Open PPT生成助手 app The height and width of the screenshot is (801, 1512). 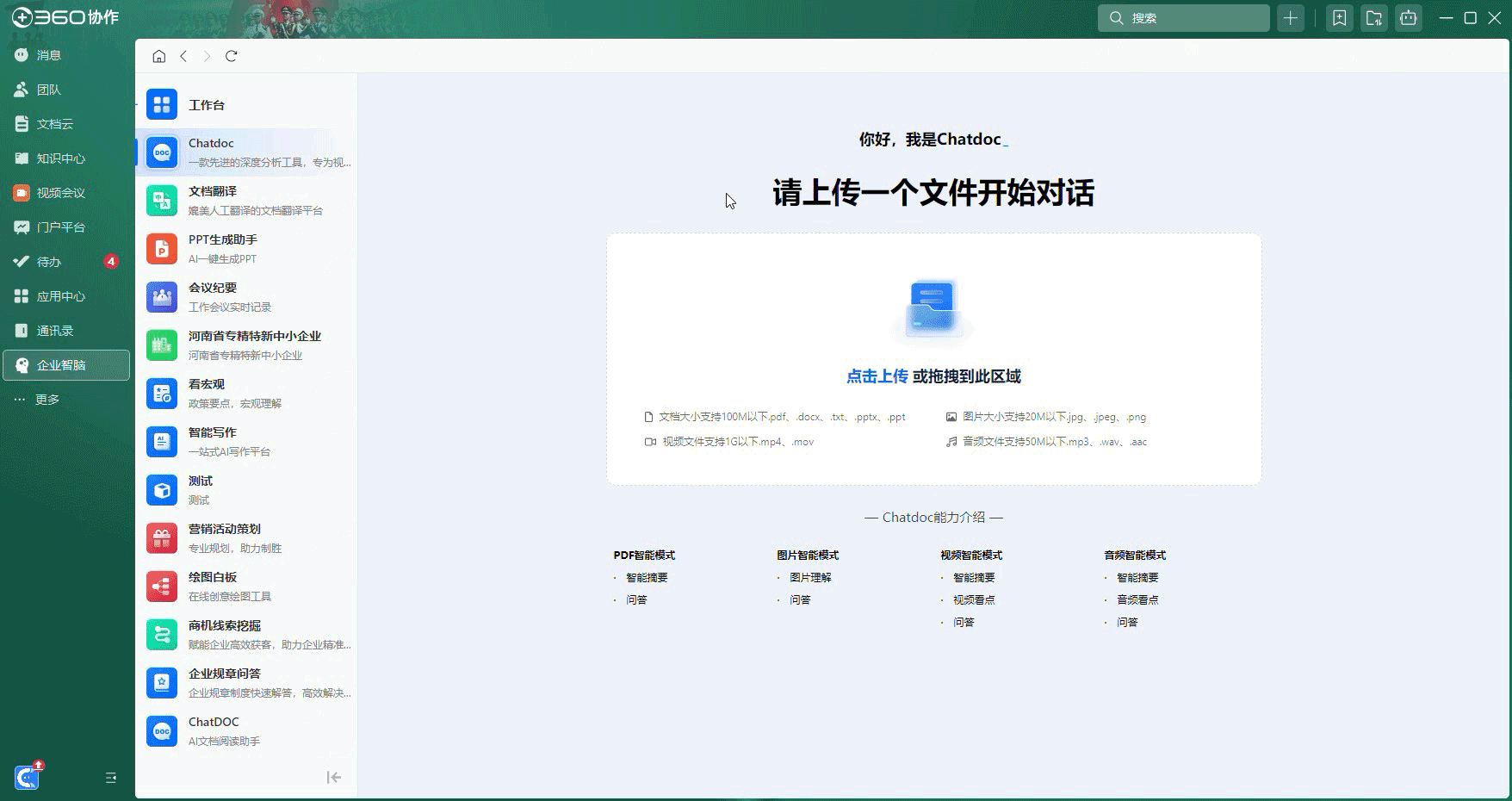coord(246,249)
